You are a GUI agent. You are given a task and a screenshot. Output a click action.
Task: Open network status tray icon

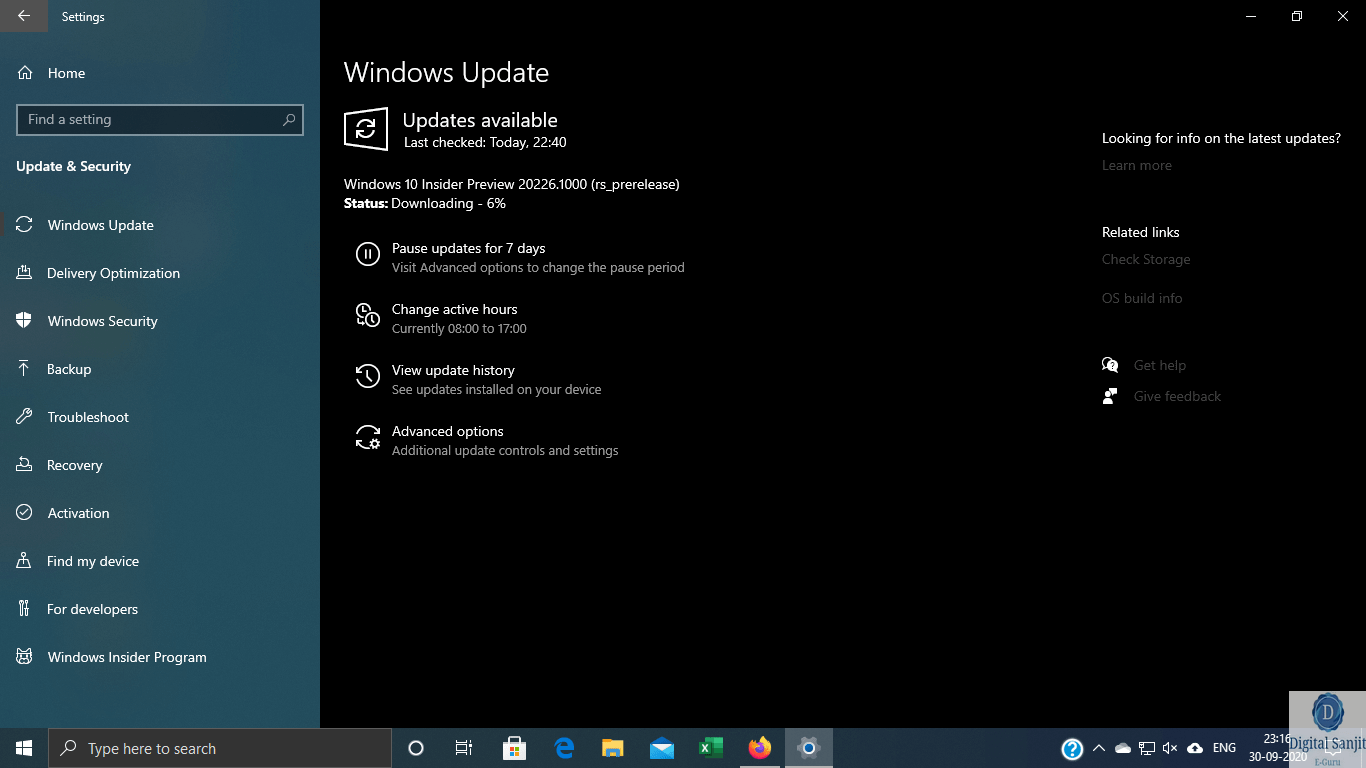1147,748
